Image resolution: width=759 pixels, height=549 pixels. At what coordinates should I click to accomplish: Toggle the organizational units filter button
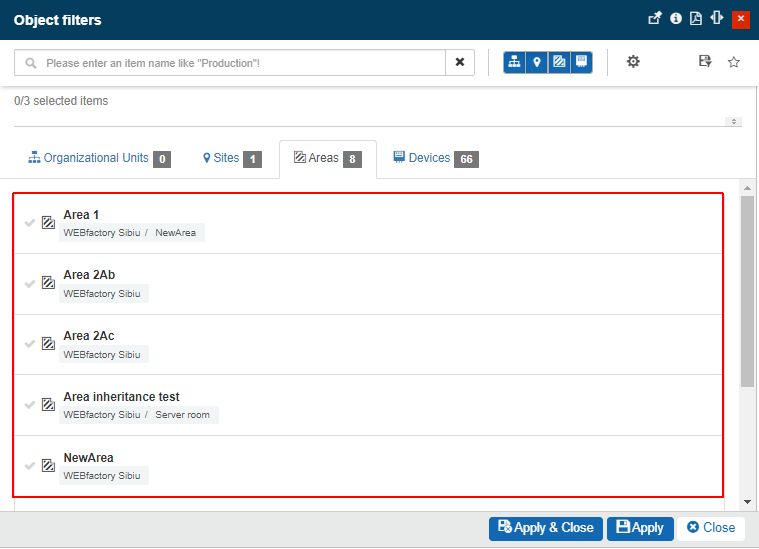pos(515,62)
